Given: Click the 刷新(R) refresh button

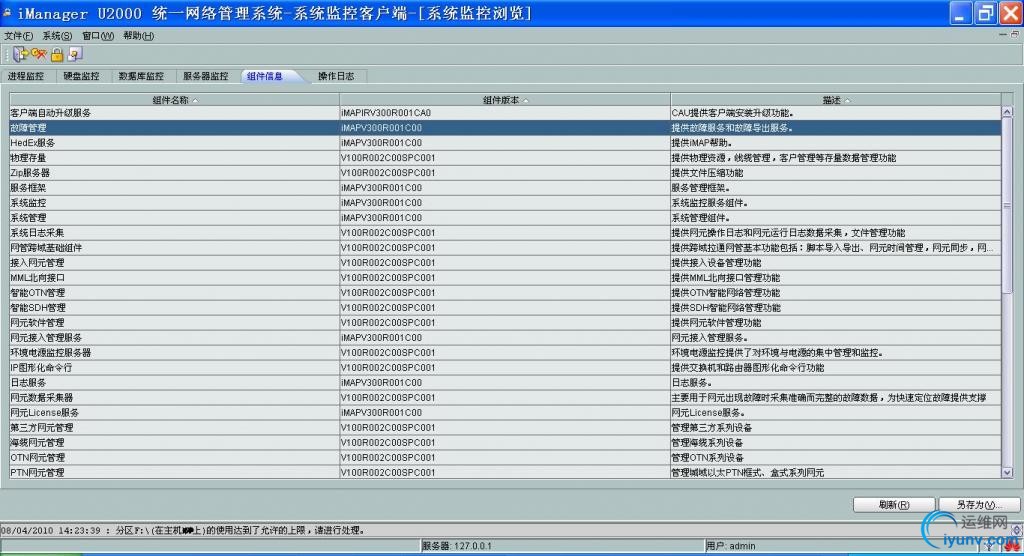Looking at the screenshot, I should (x=893, y=505).
